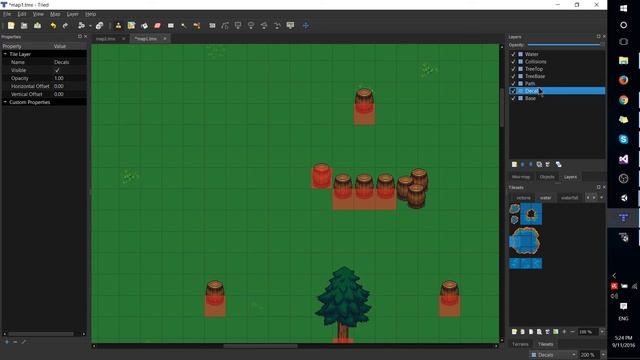Screen dimensions: 640x360
Task: Click the New tileset icon in the Tilesets panel
Action: [514, 332]
